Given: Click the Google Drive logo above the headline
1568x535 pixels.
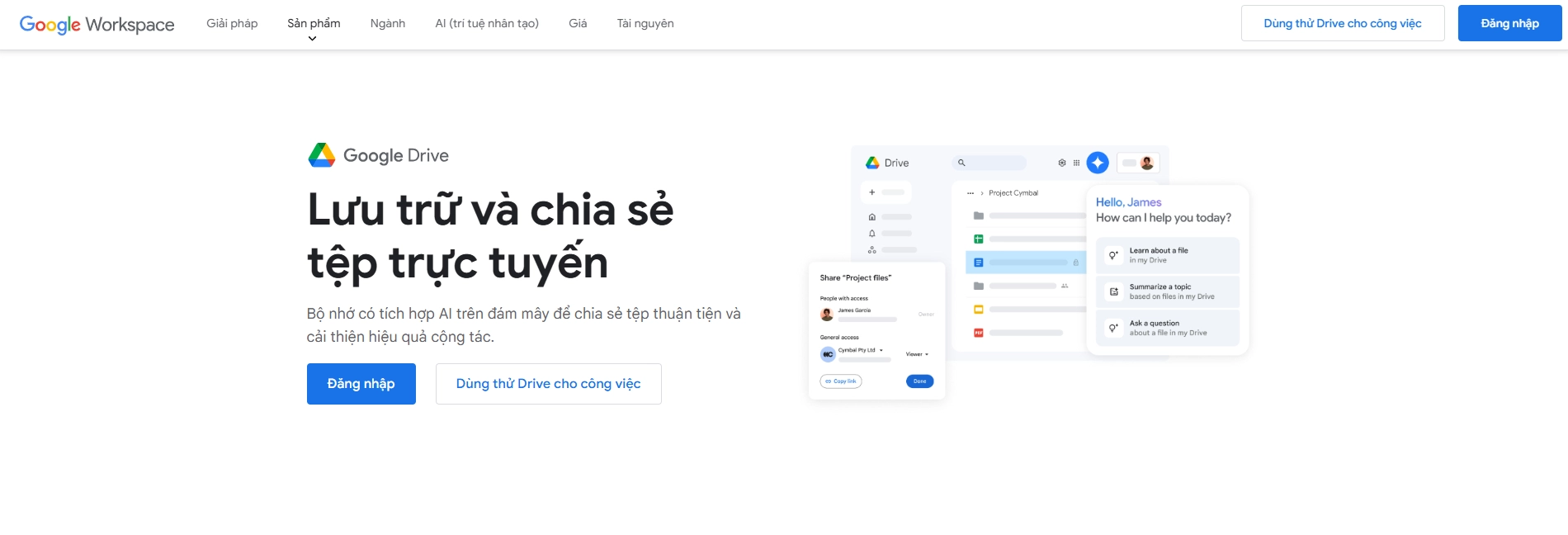Looking at the screenshot, I should point(379,155).
